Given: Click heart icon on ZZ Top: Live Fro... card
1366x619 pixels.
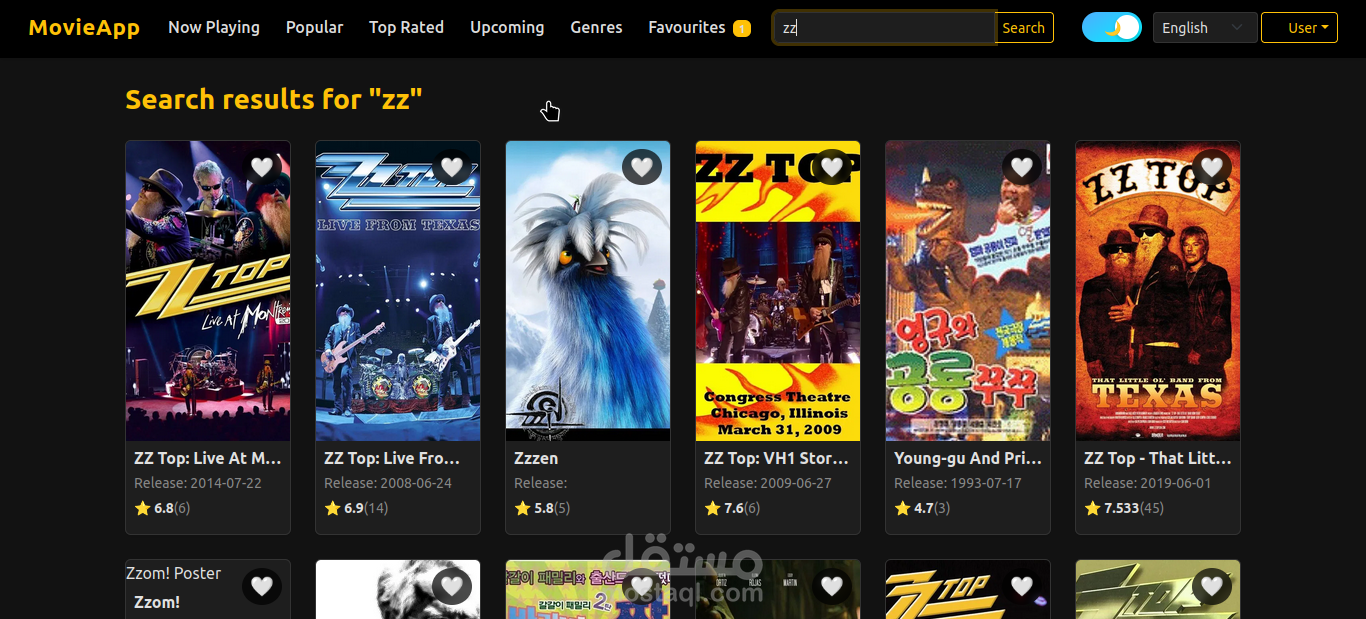Looking at the screenshot, I should coord(452,167).
